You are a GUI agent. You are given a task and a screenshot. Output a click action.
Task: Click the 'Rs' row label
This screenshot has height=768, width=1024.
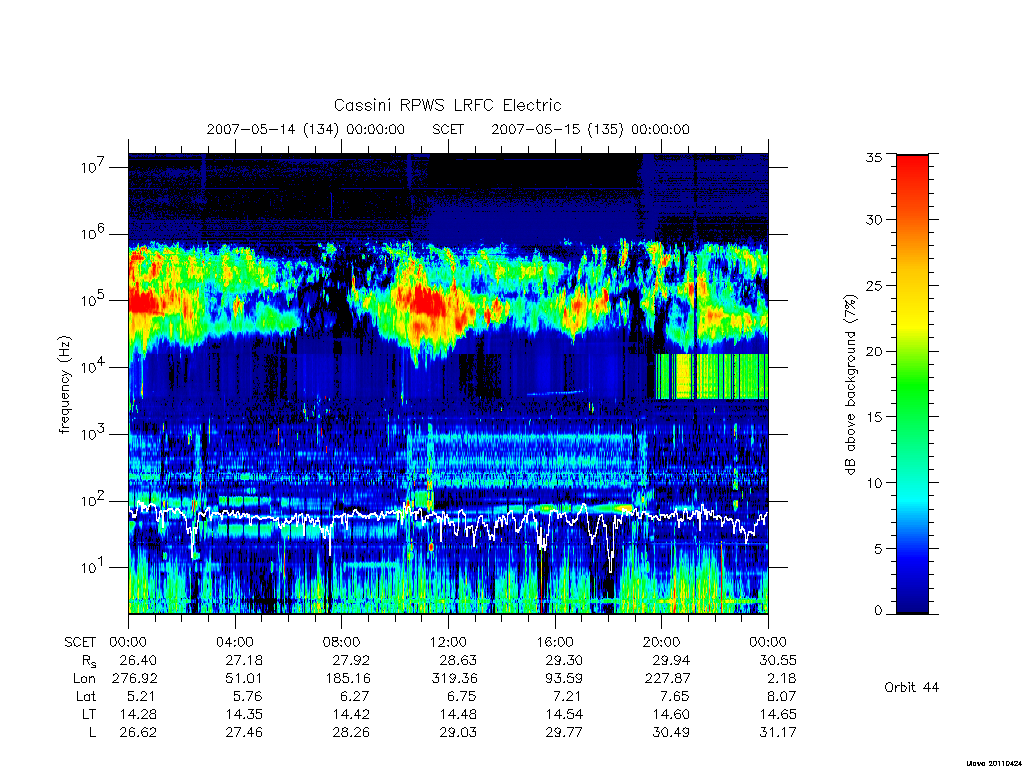pos(87,662)
